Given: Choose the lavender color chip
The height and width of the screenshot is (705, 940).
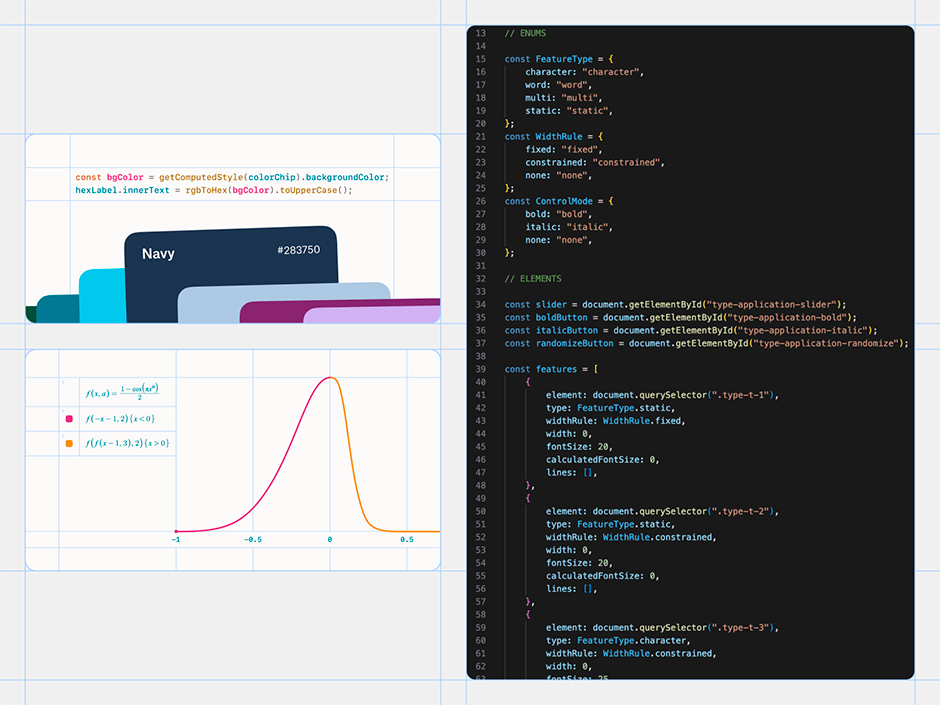Looking at the screenshot, I should point(372,315).
